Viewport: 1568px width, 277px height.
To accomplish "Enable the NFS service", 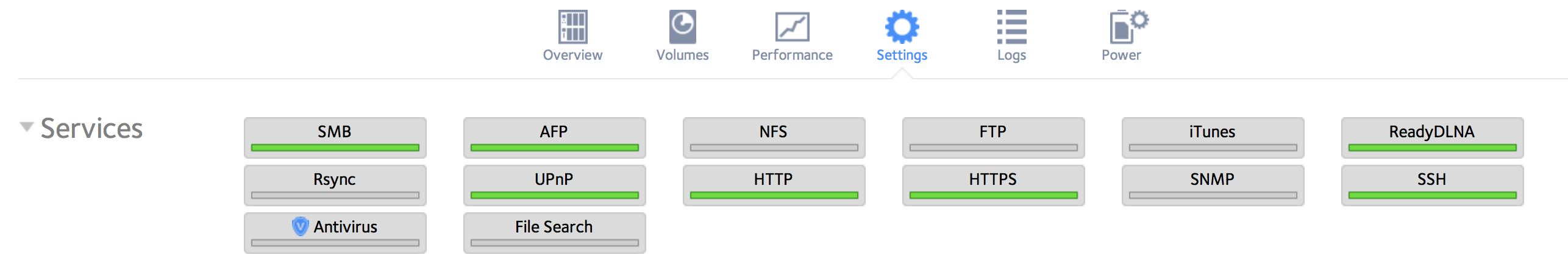I will click(774, 137).
